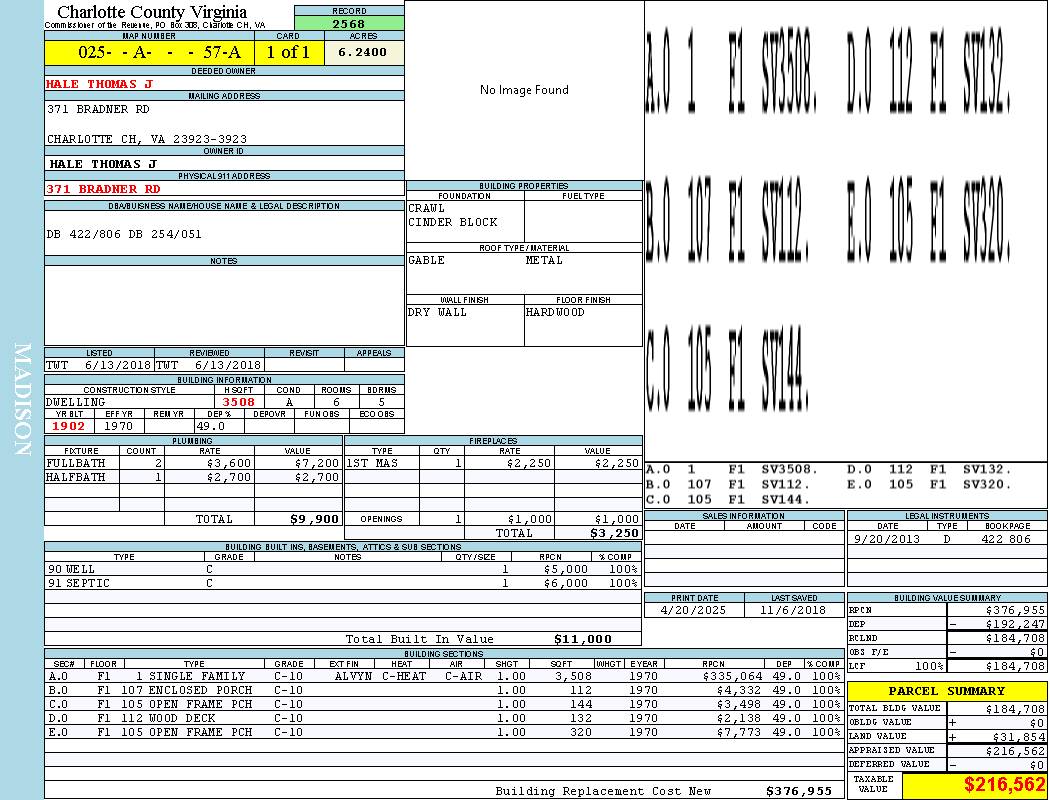This screenshot has width=1050, height=800.
Task: Select legal description DB 422/806 DB 254/051
Action: 124,234
